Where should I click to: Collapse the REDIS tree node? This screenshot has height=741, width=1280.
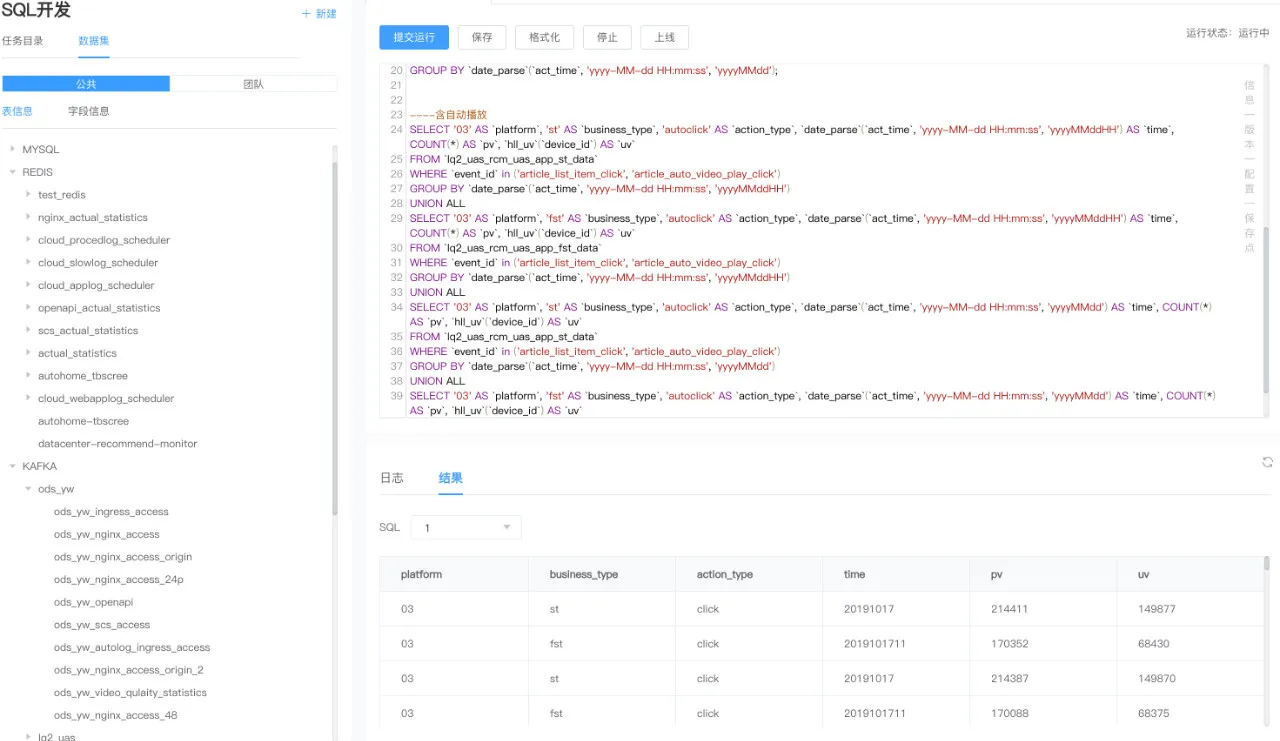click(12, 172)
